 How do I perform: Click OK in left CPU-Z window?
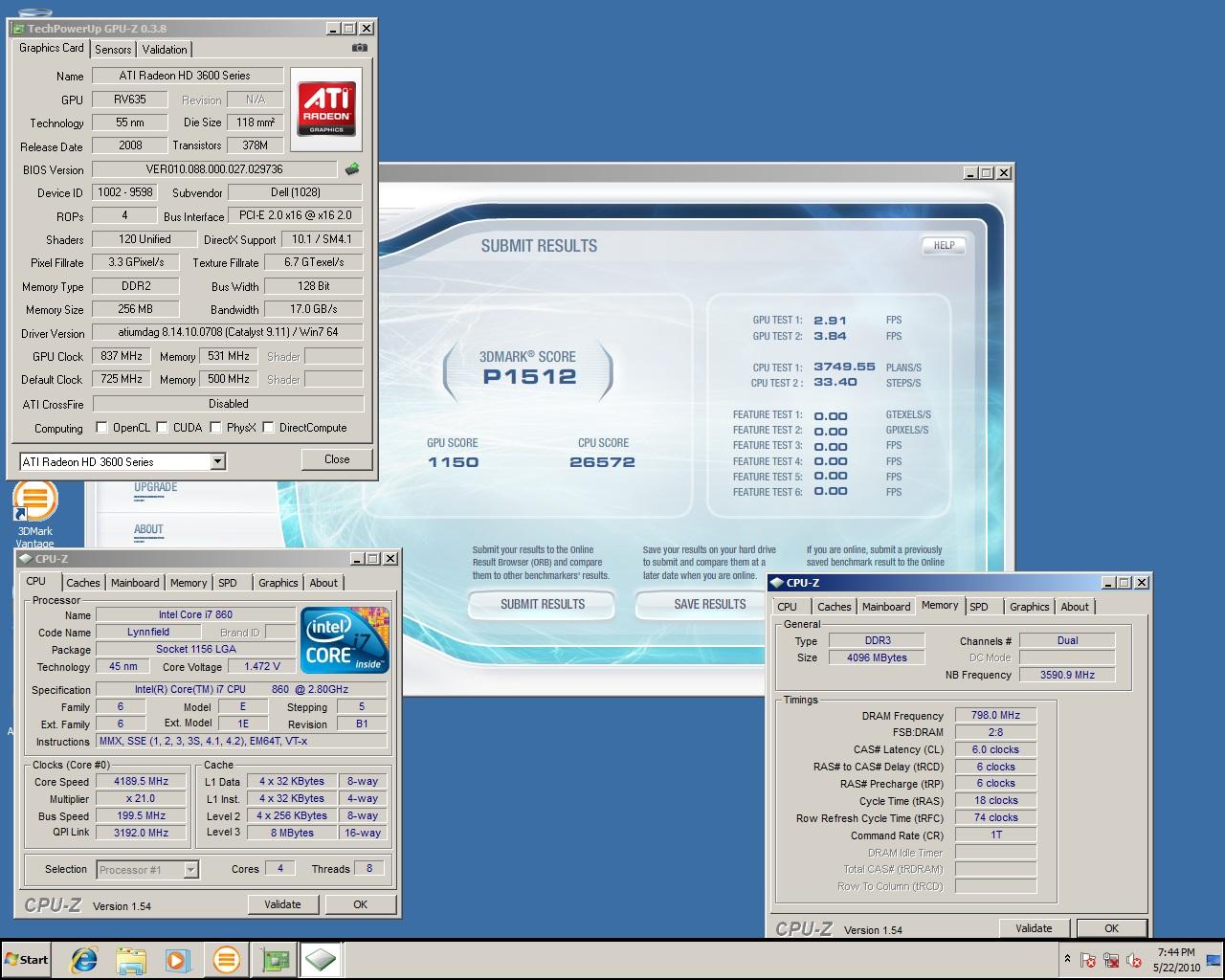[360, 904]
